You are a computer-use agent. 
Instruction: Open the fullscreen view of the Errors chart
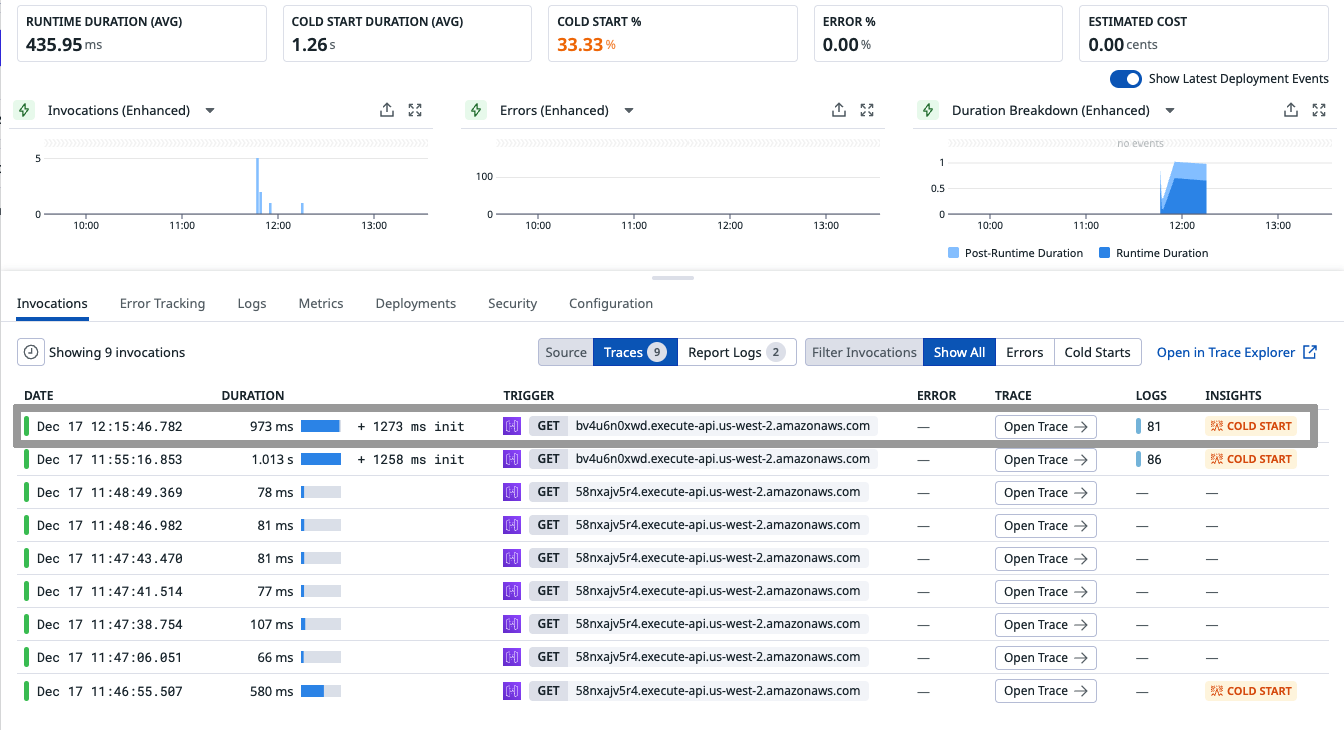[x=867, y=110]
